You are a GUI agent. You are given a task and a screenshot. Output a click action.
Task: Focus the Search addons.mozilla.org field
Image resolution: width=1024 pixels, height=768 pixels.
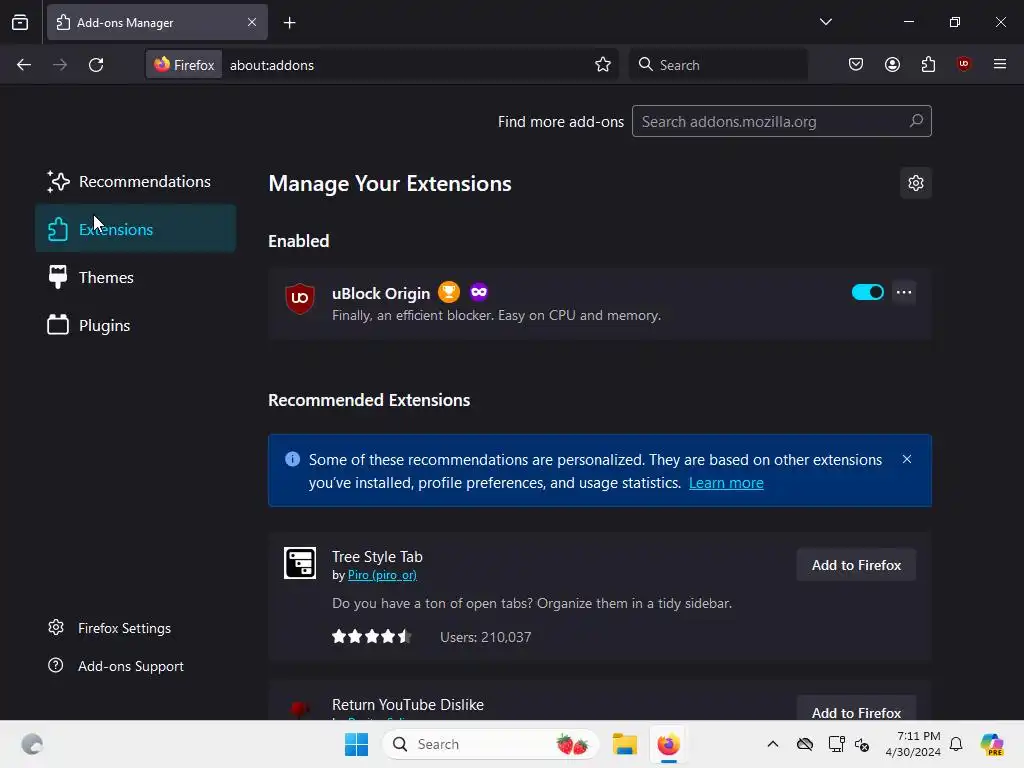[781, 121]
